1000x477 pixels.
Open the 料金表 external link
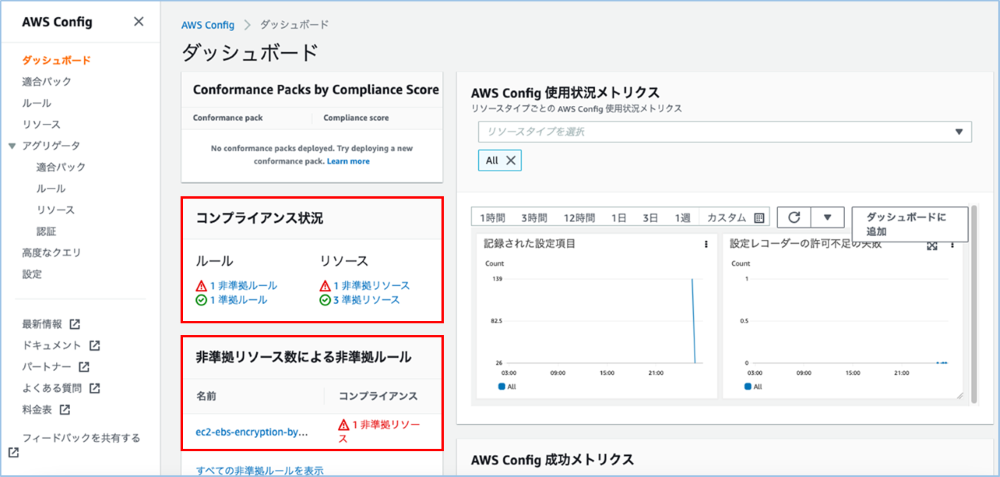(37, 409)
